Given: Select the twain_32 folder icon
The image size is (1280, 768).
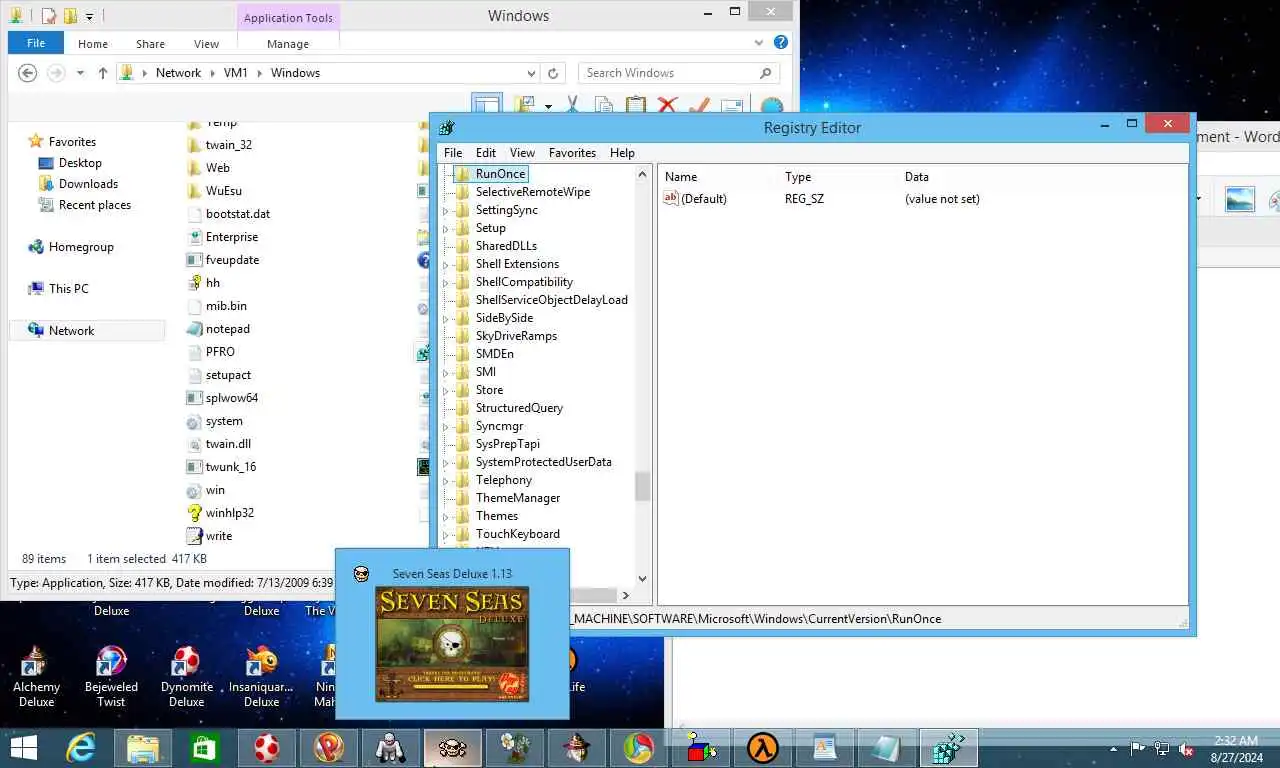Looking at the screenshot, I should click(x=195, y=145).
